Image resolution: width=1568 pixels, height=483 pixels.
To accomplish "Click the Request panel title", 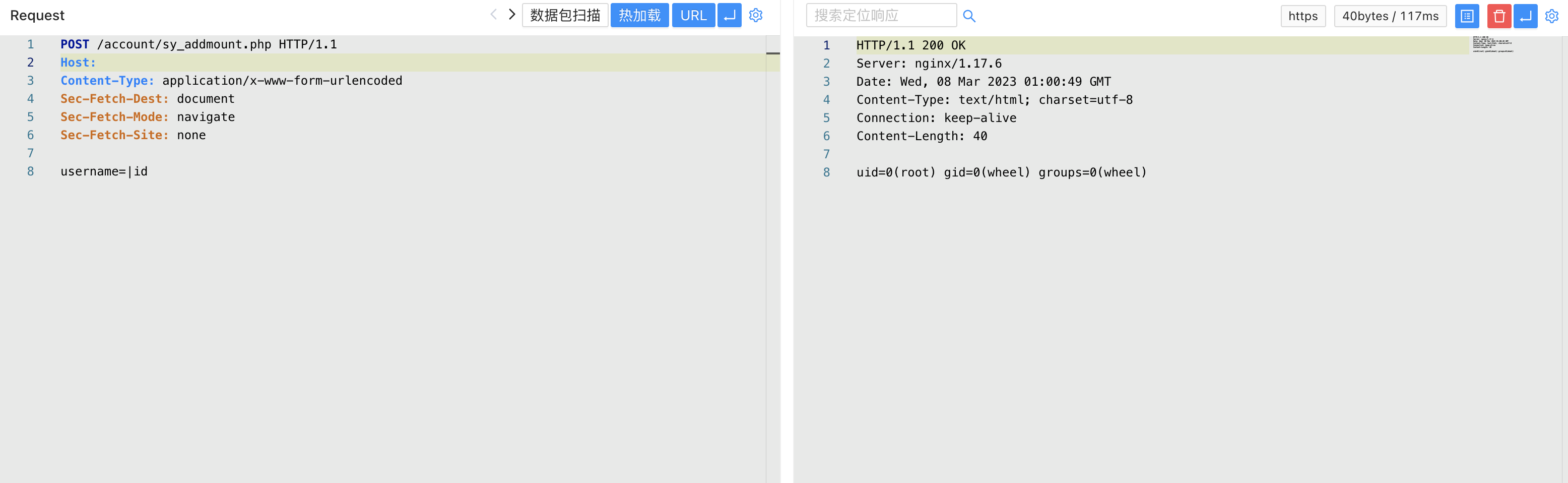I will 37,15.
